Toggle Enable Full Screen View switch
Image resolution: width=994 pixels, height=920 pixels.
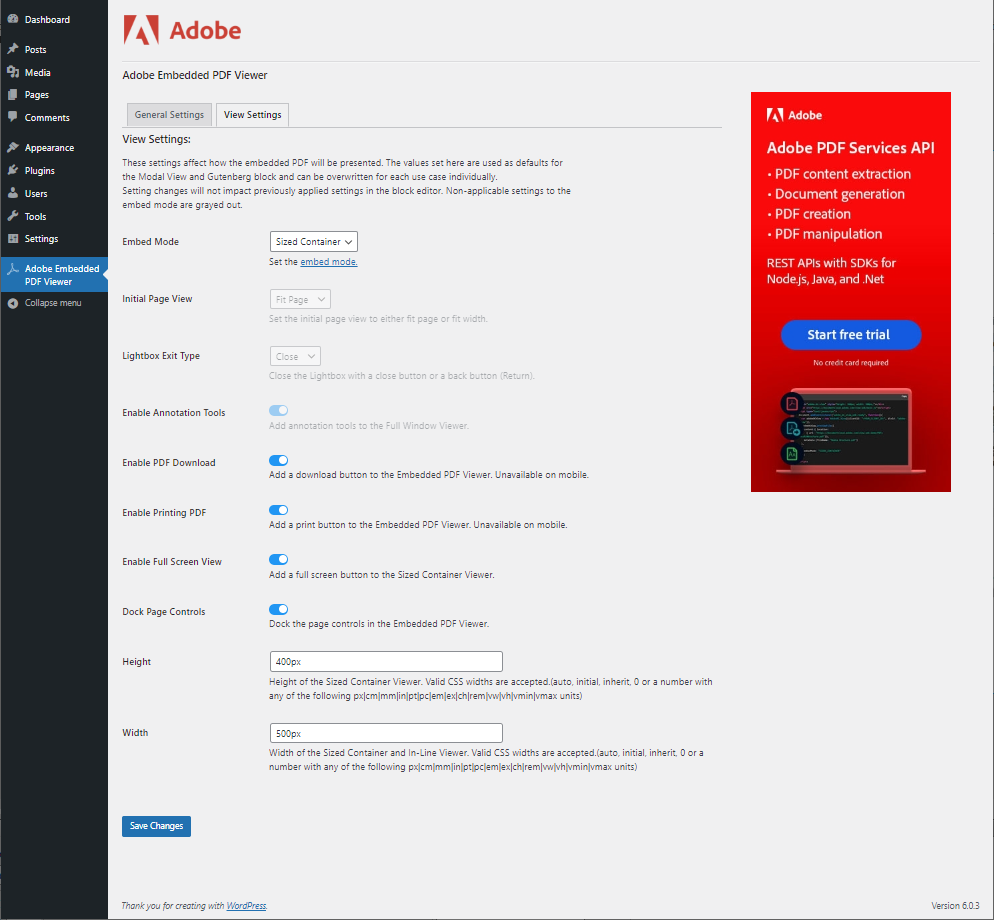[278, 559]
